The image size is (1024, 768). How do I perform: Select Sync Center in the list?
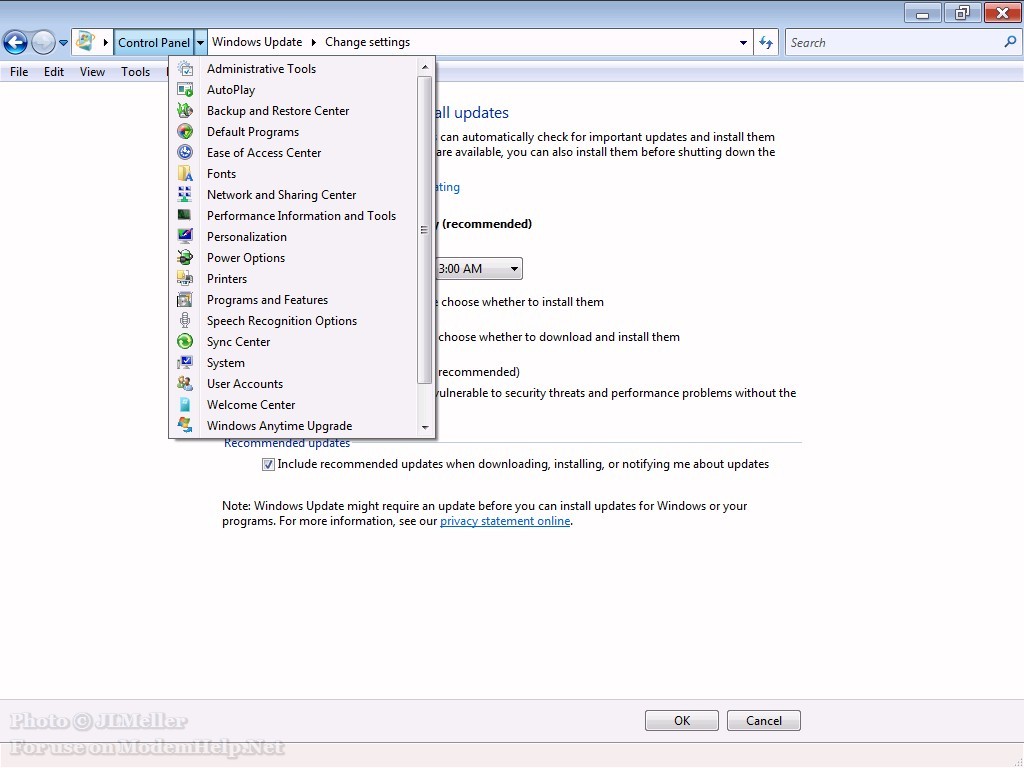293,341
